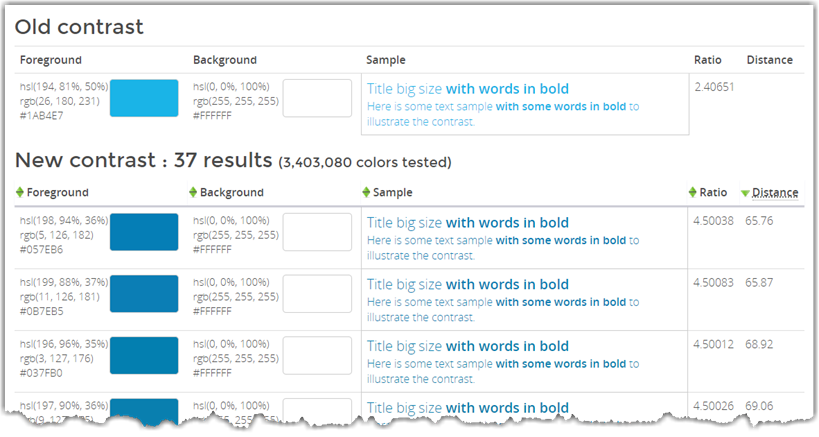The height and width of the screenshot is (437, 819).
Task: Click the text hsl(197, 90%, 36%)
Action: [x=64, y=405]
